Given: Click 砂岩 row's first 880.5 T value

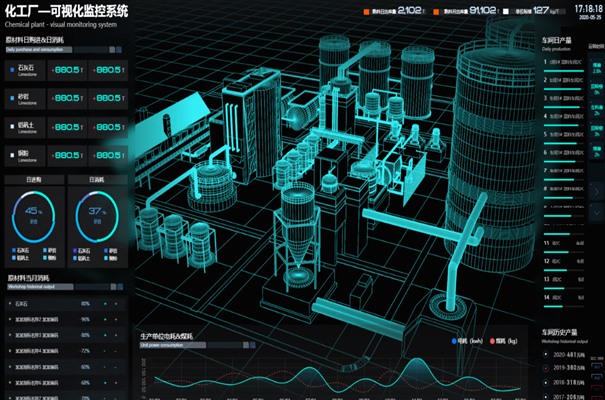Looking at the screenshot, I should (x=68, y=98).
